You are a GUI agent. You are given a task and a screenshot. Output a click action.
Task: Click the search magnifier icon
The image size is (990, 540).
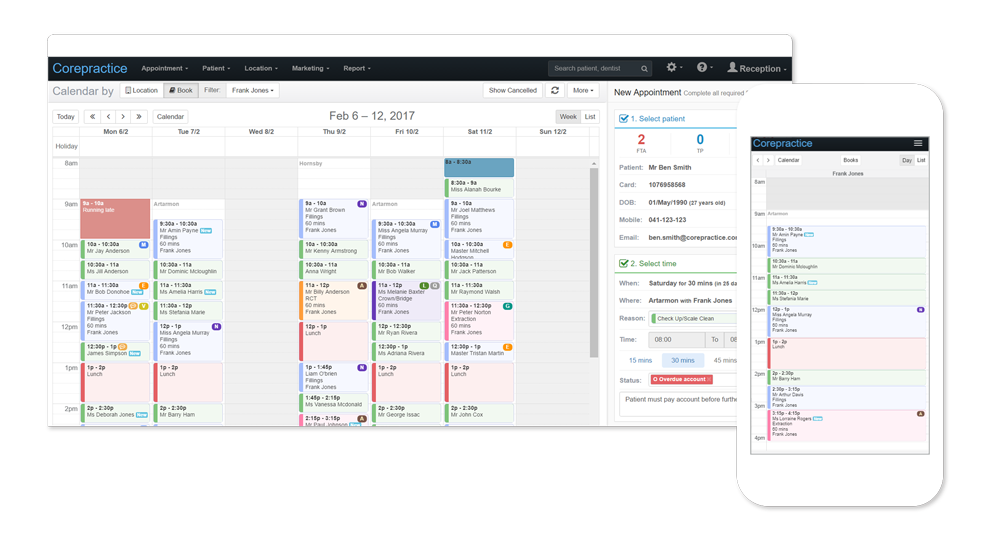(644, 69)
